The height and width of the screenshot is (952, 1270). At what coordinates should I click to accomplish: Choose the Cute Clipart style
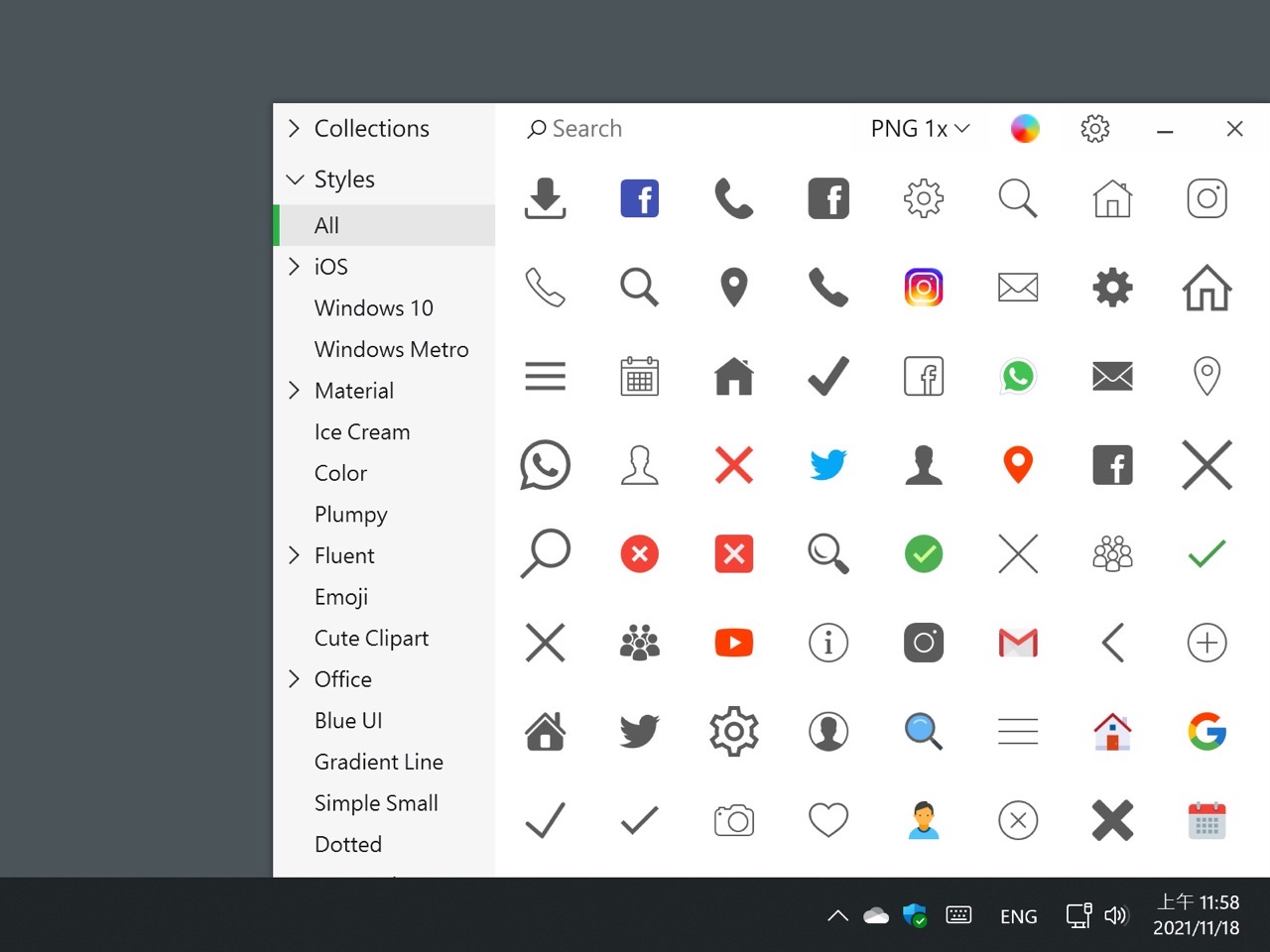(x=372, y=639)
